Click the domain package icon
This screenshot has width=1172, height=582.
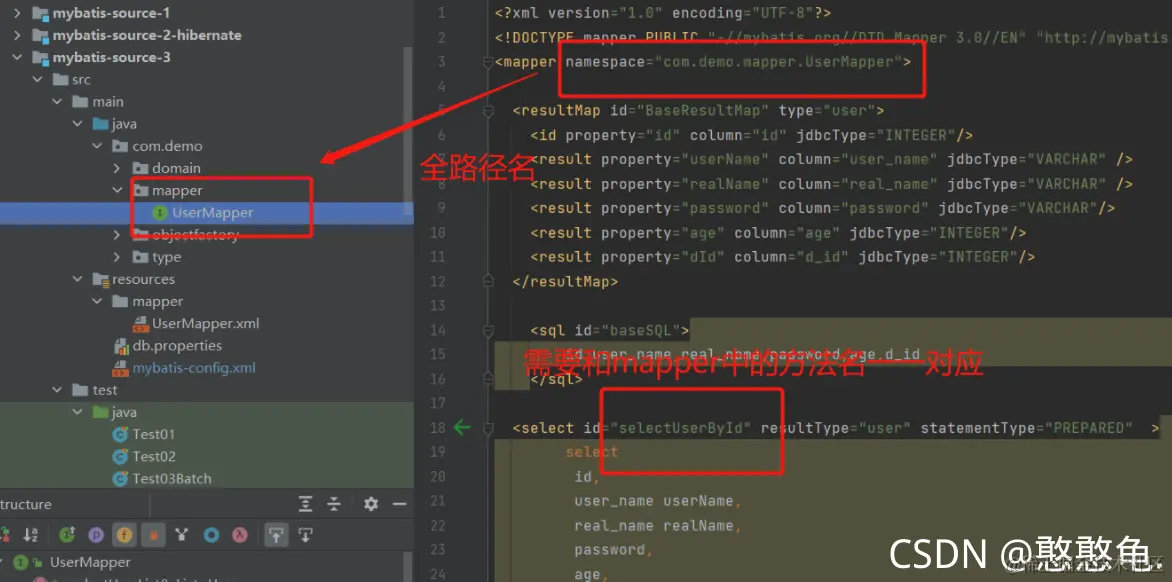pyautogui.click(x=141, y=168)
